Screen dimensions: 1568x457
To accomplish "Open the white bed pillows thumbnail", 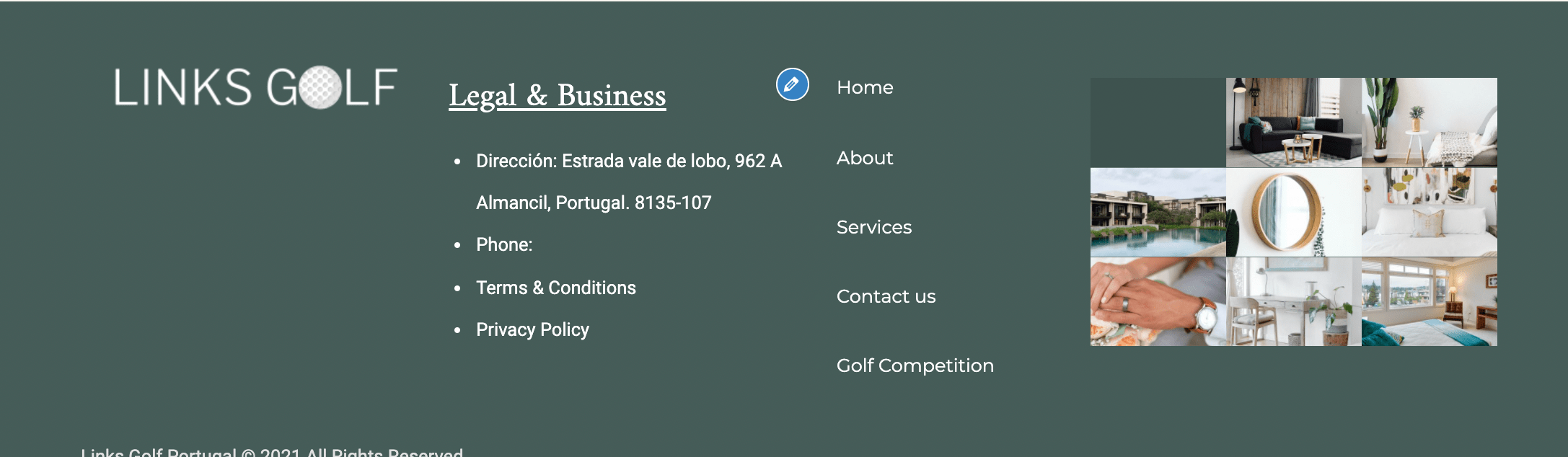I will tap(1430, 213).
